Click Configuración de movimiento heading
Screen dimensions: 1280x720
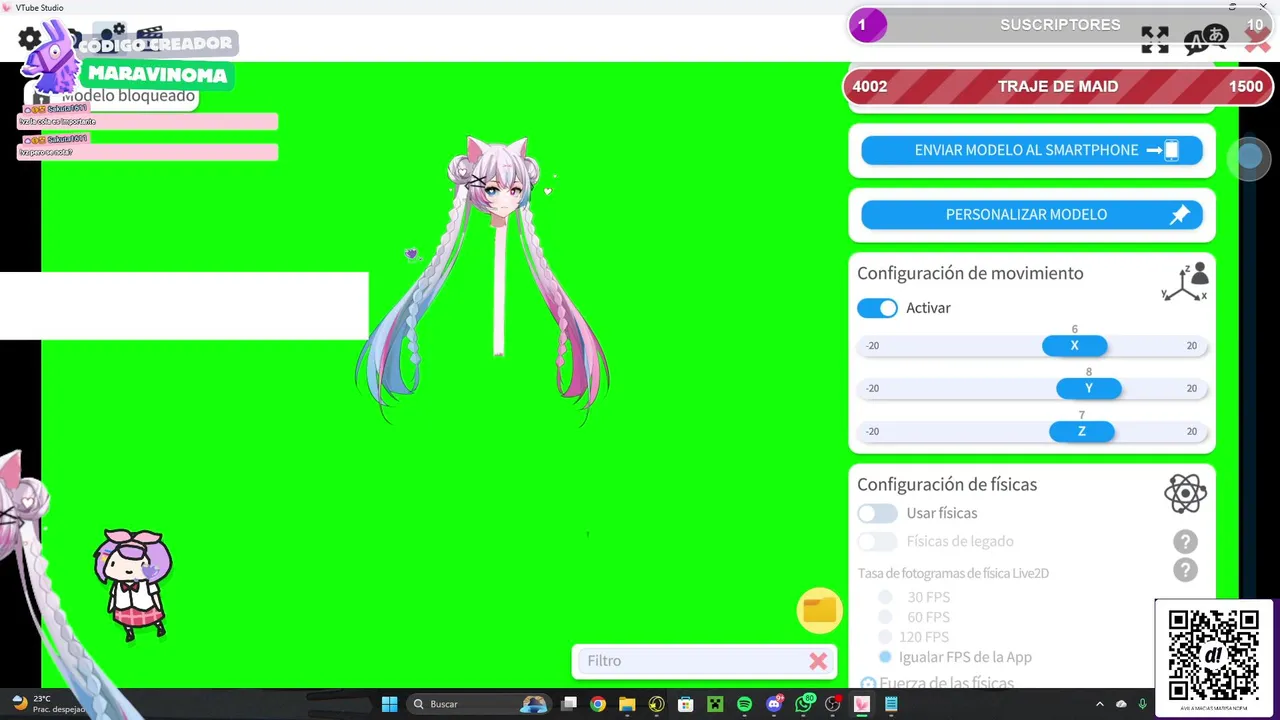970,273
